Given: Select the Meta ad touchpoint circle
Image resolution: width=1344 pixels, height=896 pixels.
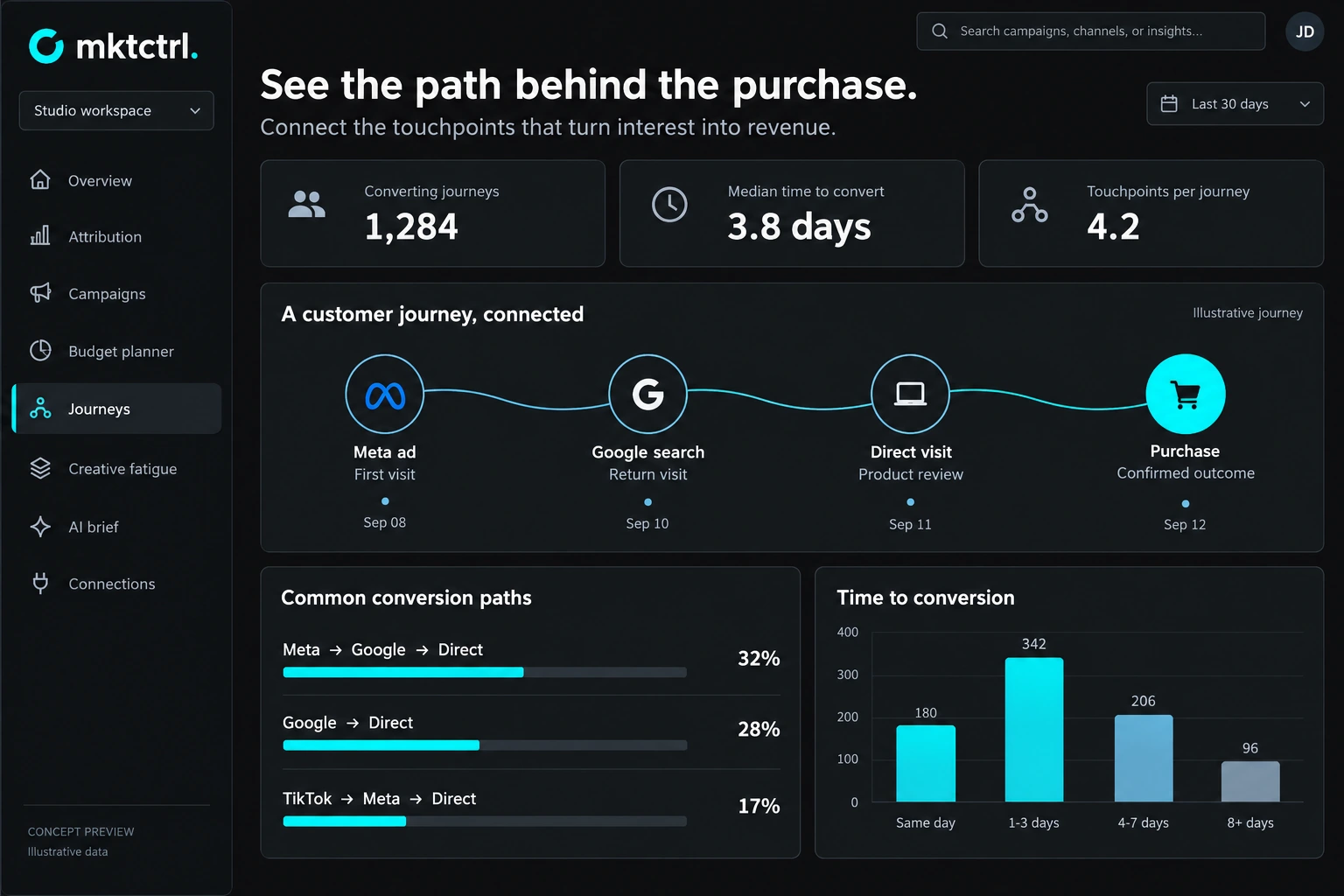Looking at the screenshot, I should 385,394.
